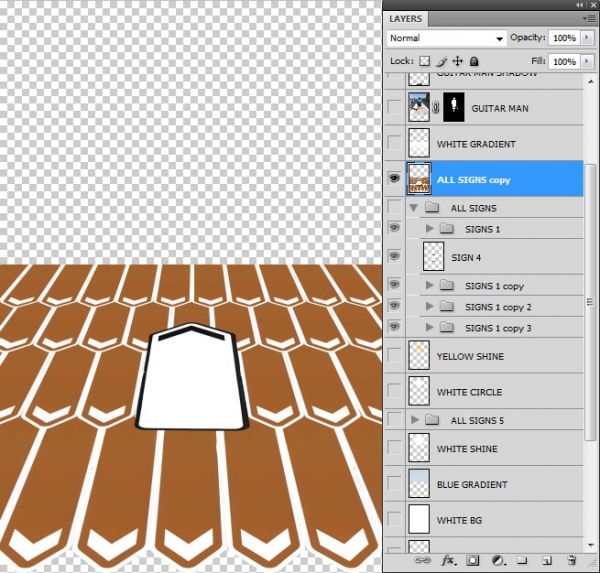This screenshot has width=600, height=573.
Task: Click lock transparent pixels icon
Action: pos(424,61)
